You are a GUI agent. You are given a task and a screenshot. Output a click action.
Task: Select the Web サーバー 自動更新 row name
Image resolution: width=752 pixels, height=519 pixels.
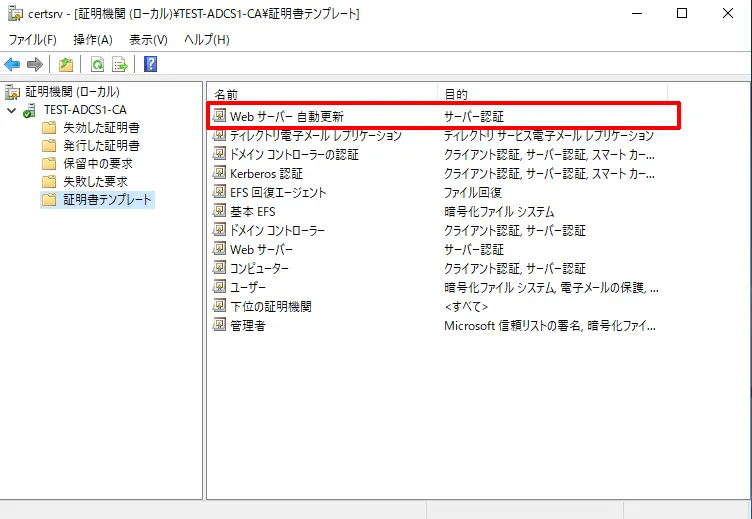pos(287,116)
